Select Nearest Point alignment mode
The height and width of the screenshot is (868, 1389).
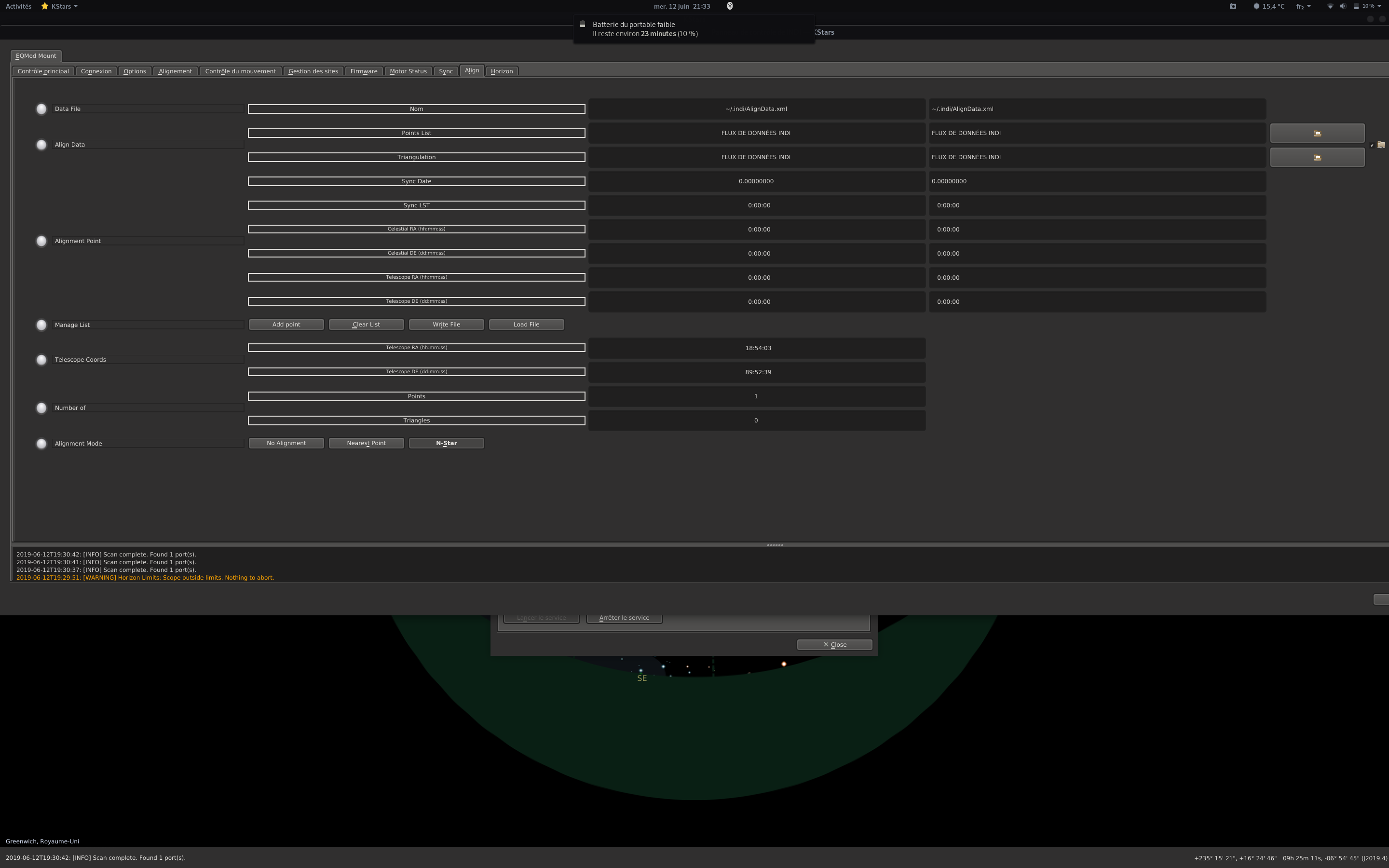point(366,443)
